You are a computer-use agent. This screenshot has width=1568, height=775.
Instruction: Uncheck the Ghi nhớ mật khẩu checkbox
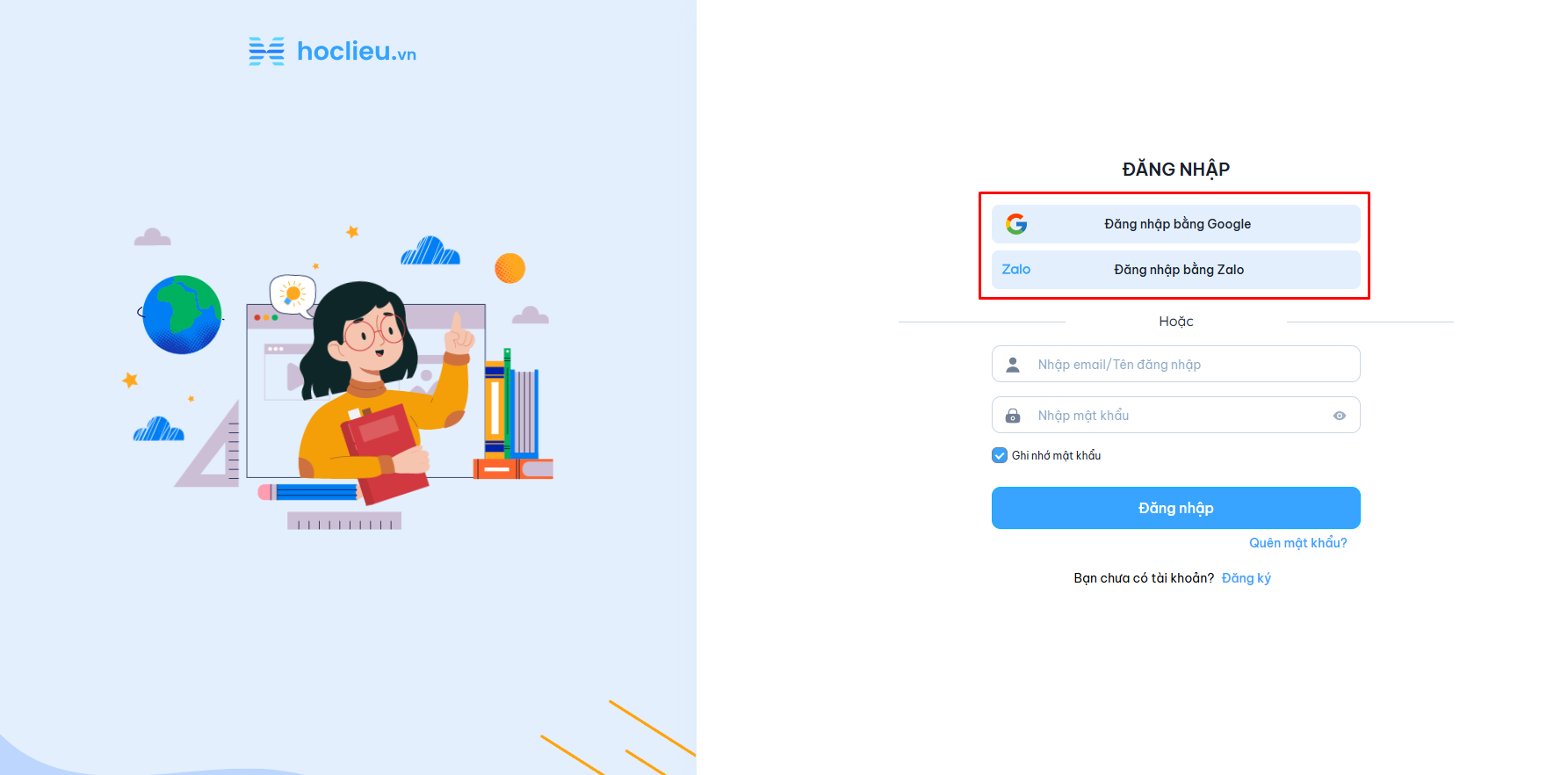(1000, 455)
